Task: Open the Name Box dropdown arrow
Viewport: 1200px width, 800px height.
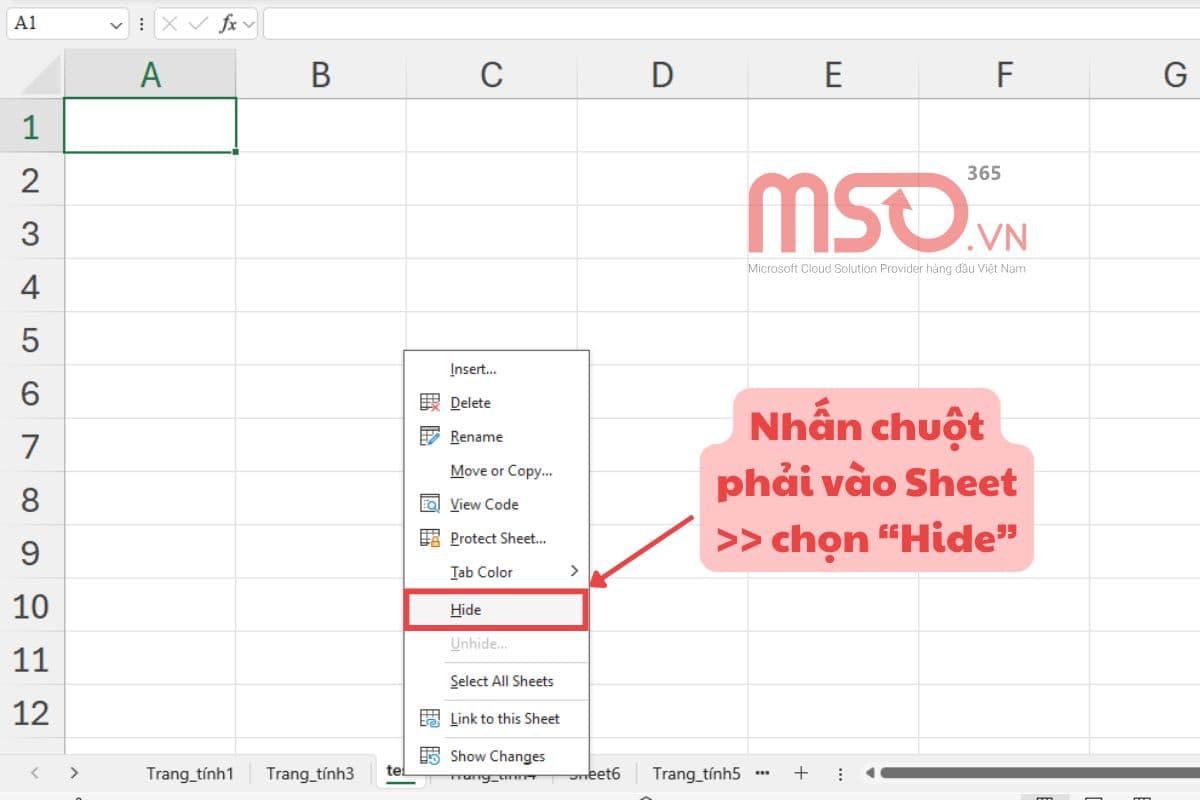Action: click(117, 23)
